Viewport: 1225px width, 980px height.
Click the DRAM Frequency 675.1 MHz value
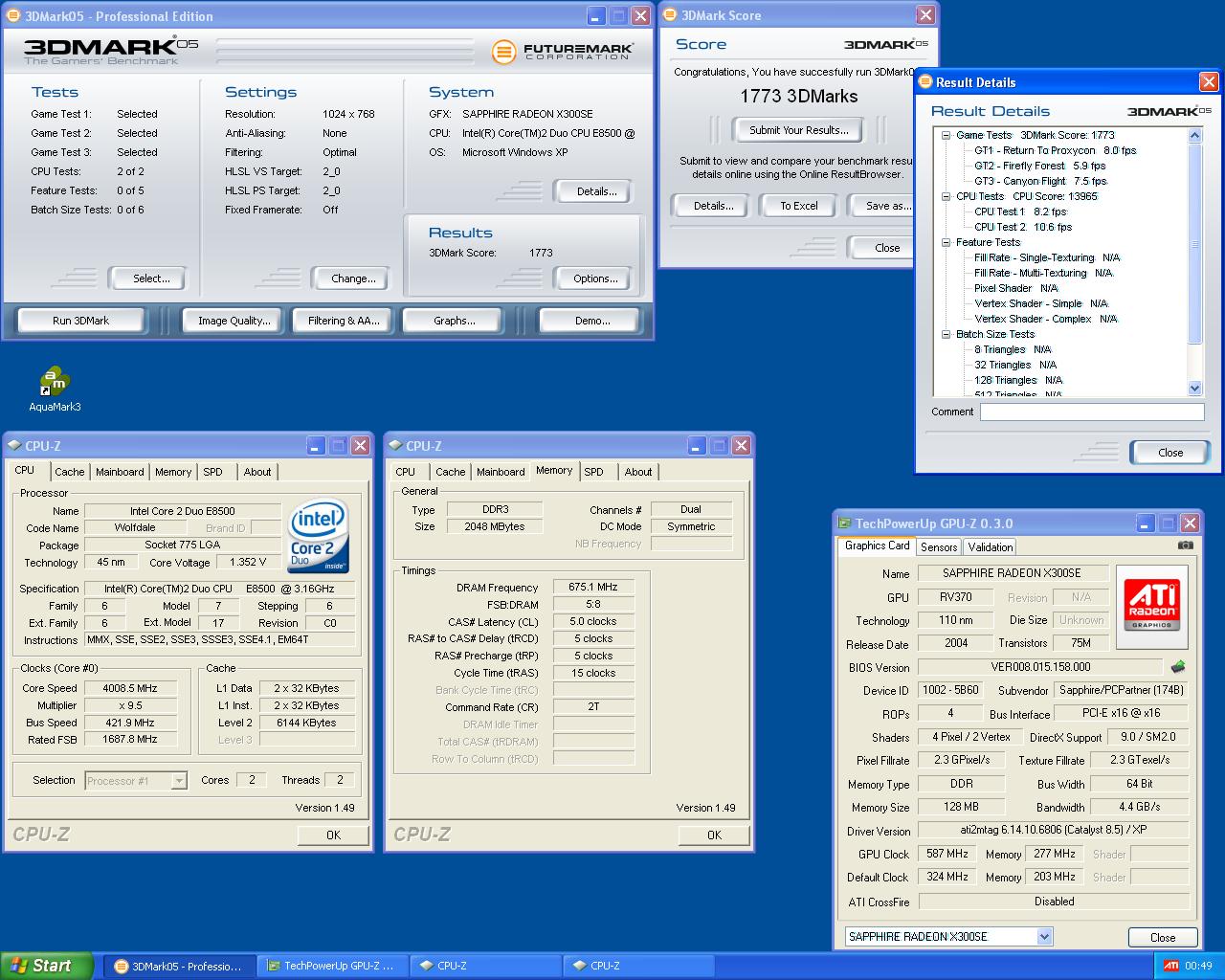593,588
